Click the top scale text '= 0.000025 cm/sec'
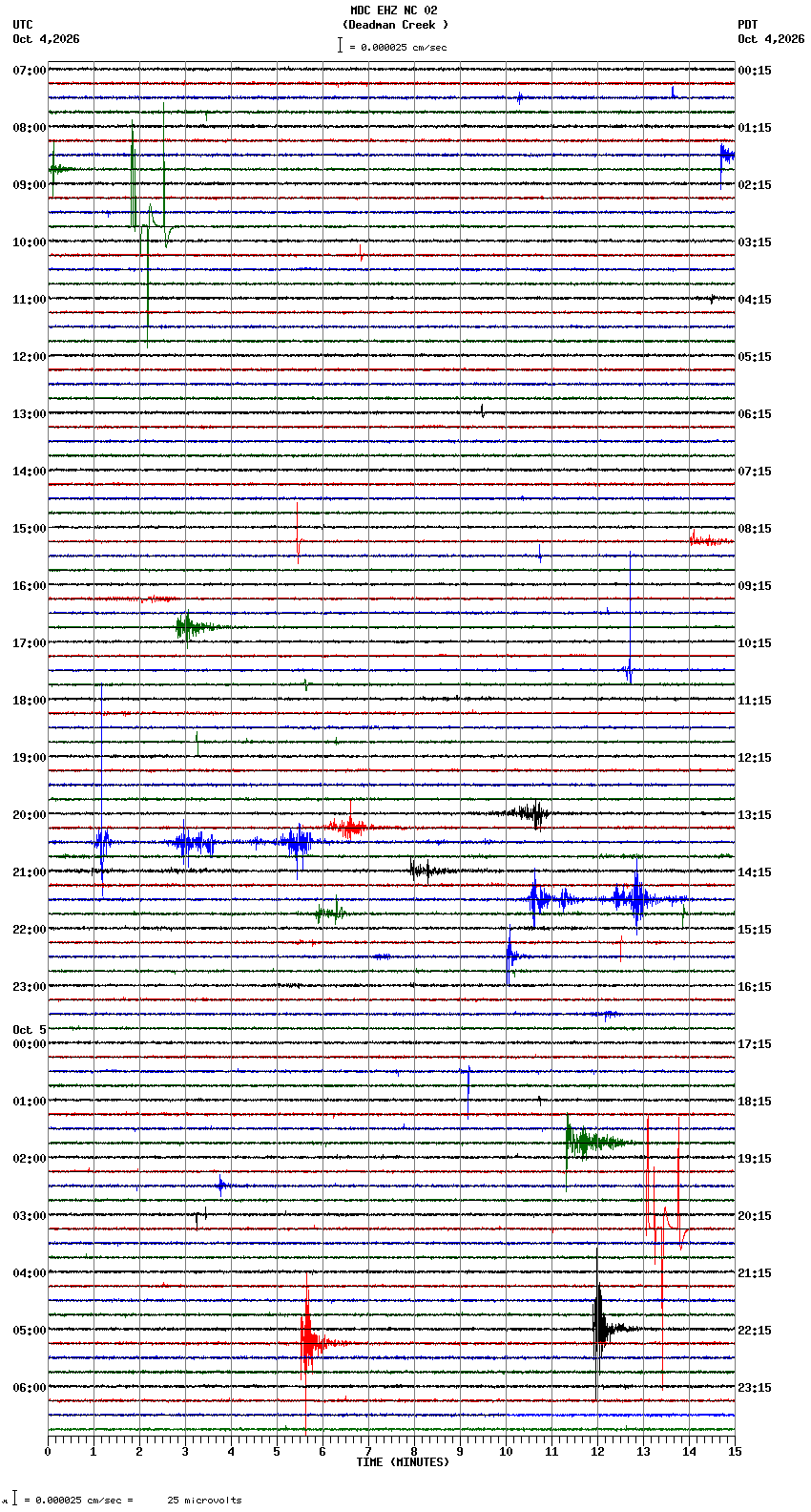Viewport: 811px width, 1512px height. pyautogui.click(x=398, y=47)
